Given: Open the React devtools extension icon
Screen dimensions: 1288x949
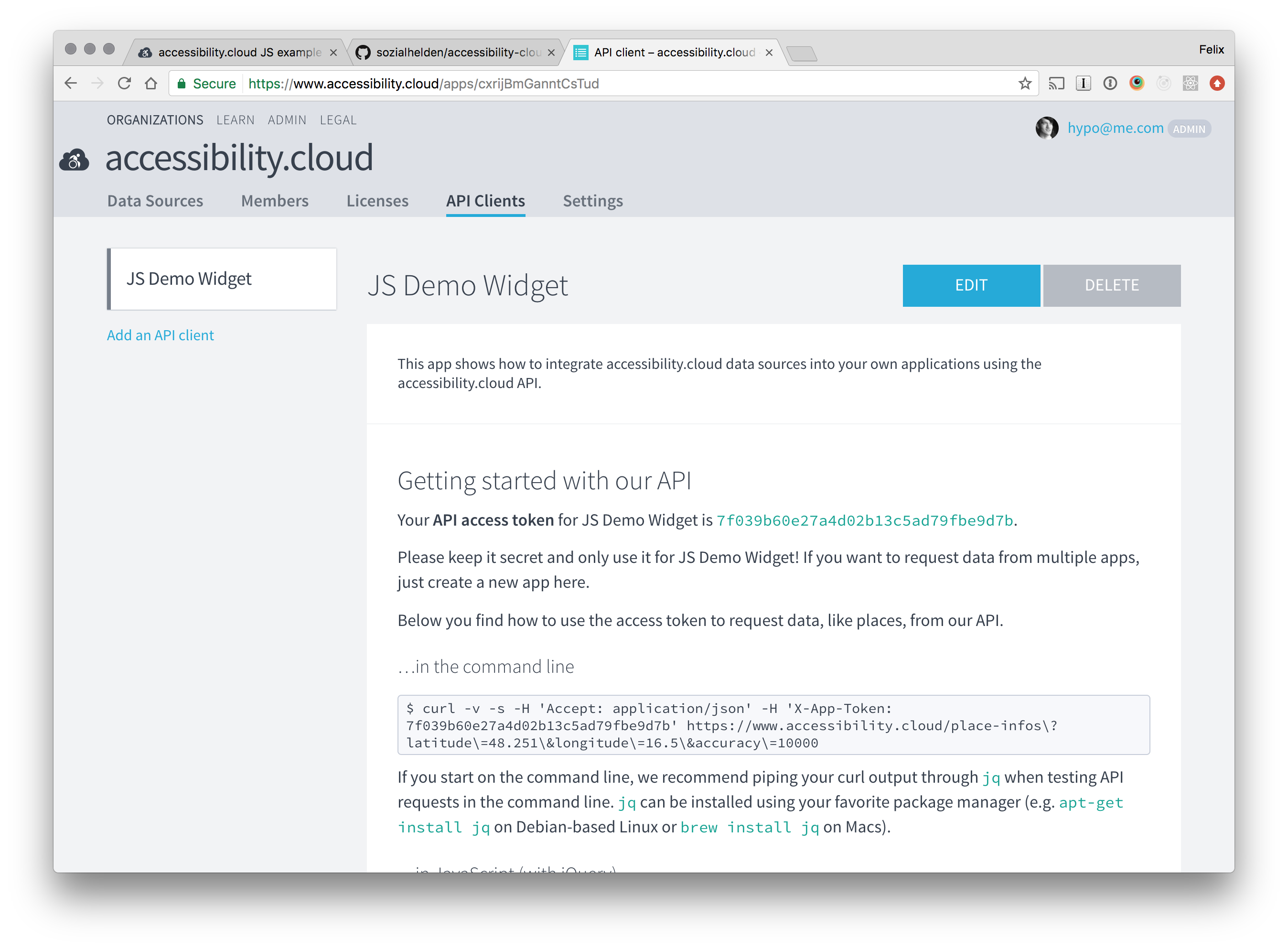Looking at the screenshot, I should coord(1190,83).
